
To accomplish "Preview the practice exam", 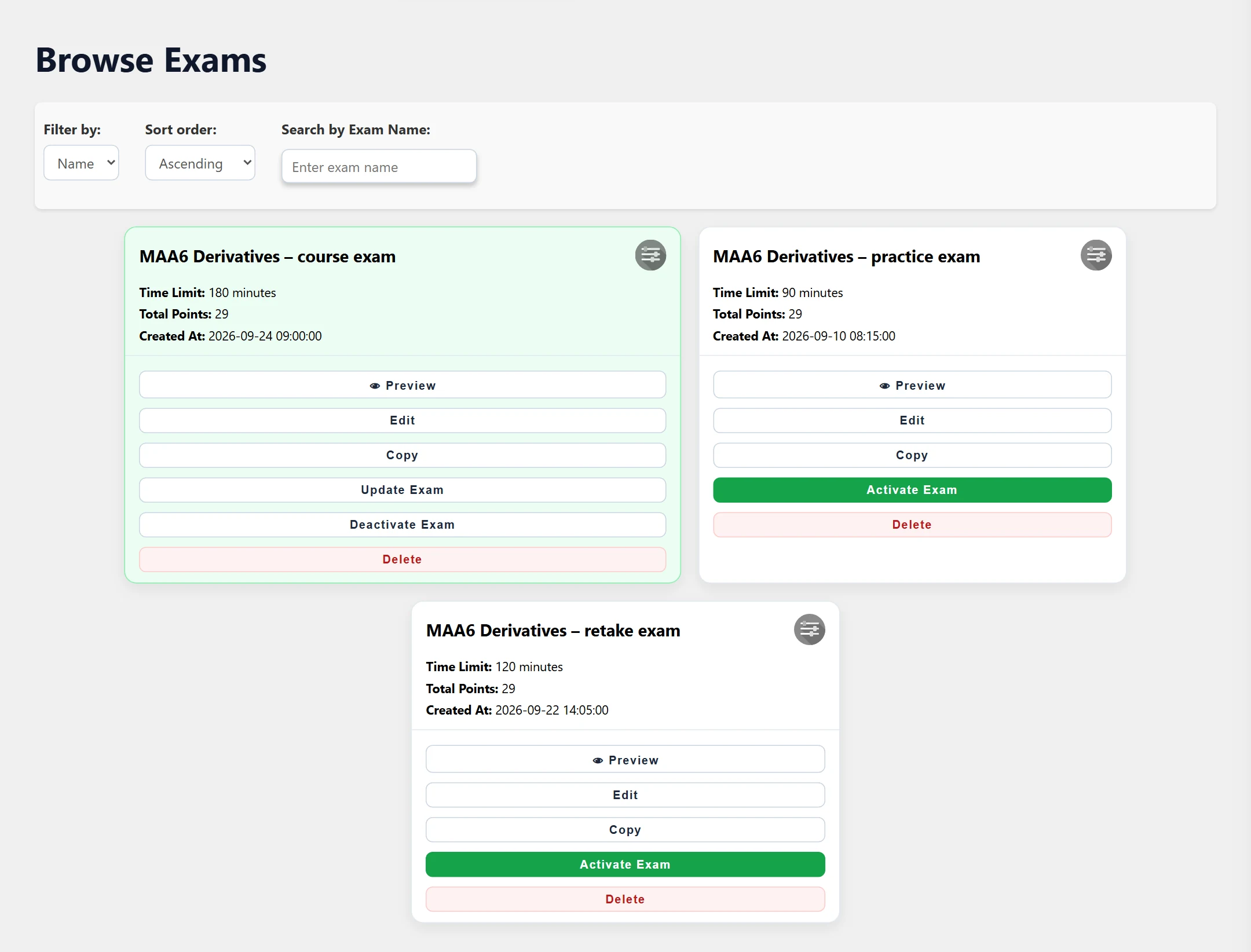I will (x=912, y=385).
